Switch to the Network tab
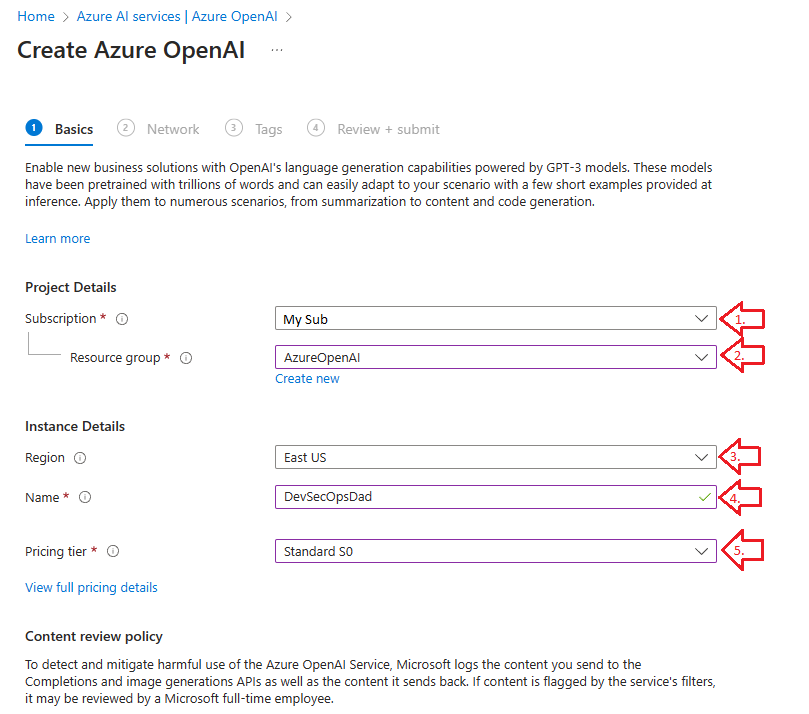809x714 pixels. 173,129
